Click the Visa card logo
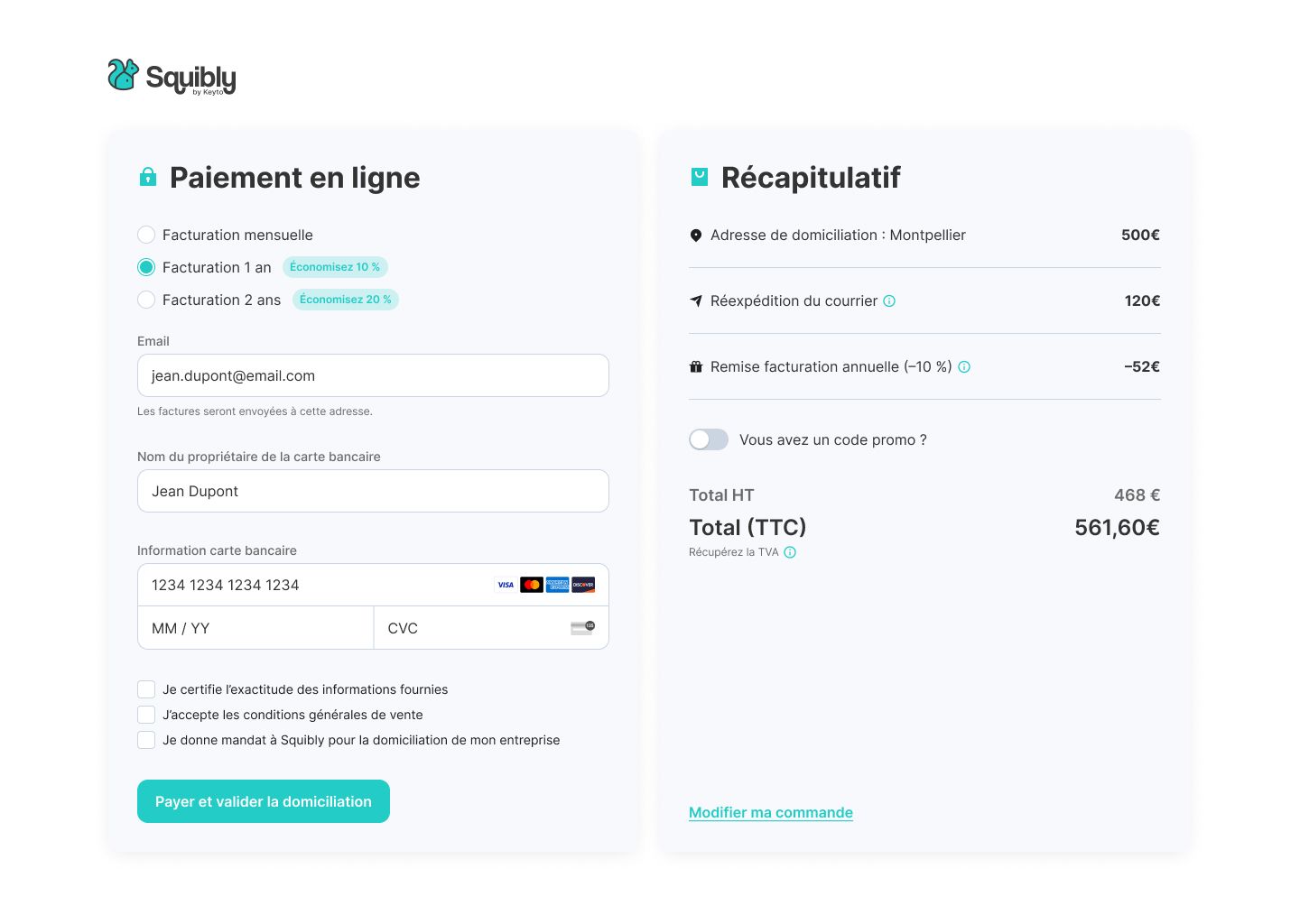 click(506, 585)
